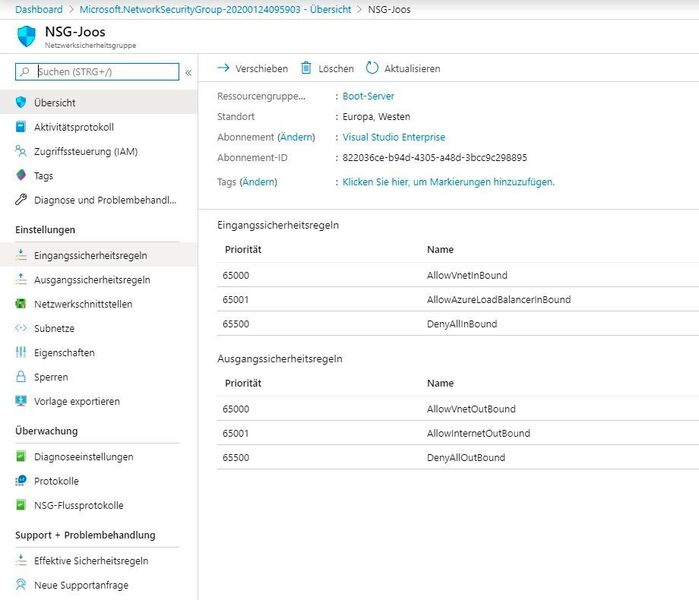This screenshot has width=699, height=600.
Task: Select NSG-Flussprotokolle menu item
Action: point(78,506)
